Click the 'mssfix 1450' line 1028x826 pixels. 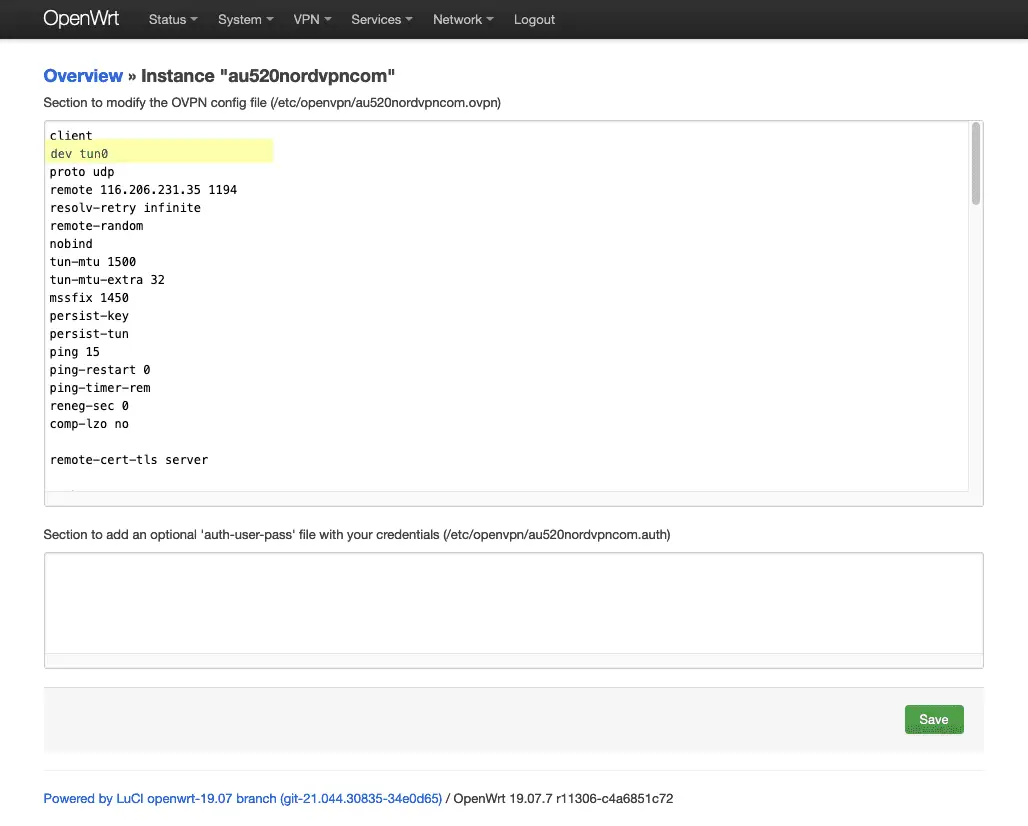tap(89, 298)
